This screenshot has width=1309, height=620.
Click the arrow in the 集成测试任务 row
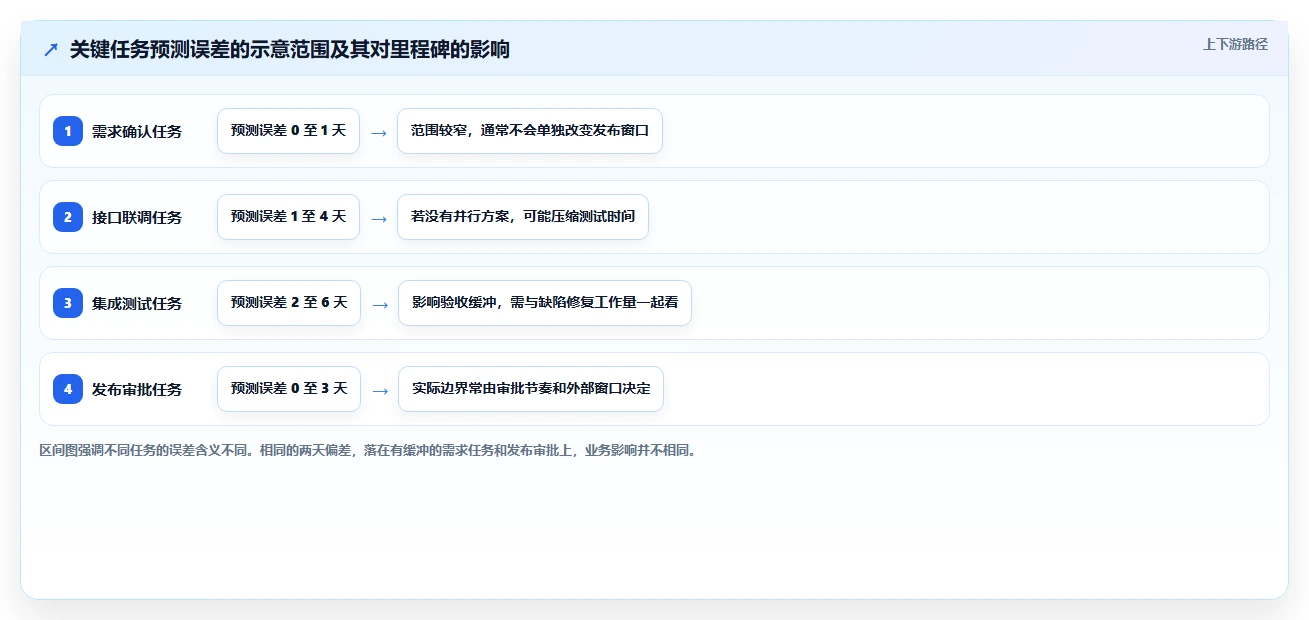coord(380,304)
